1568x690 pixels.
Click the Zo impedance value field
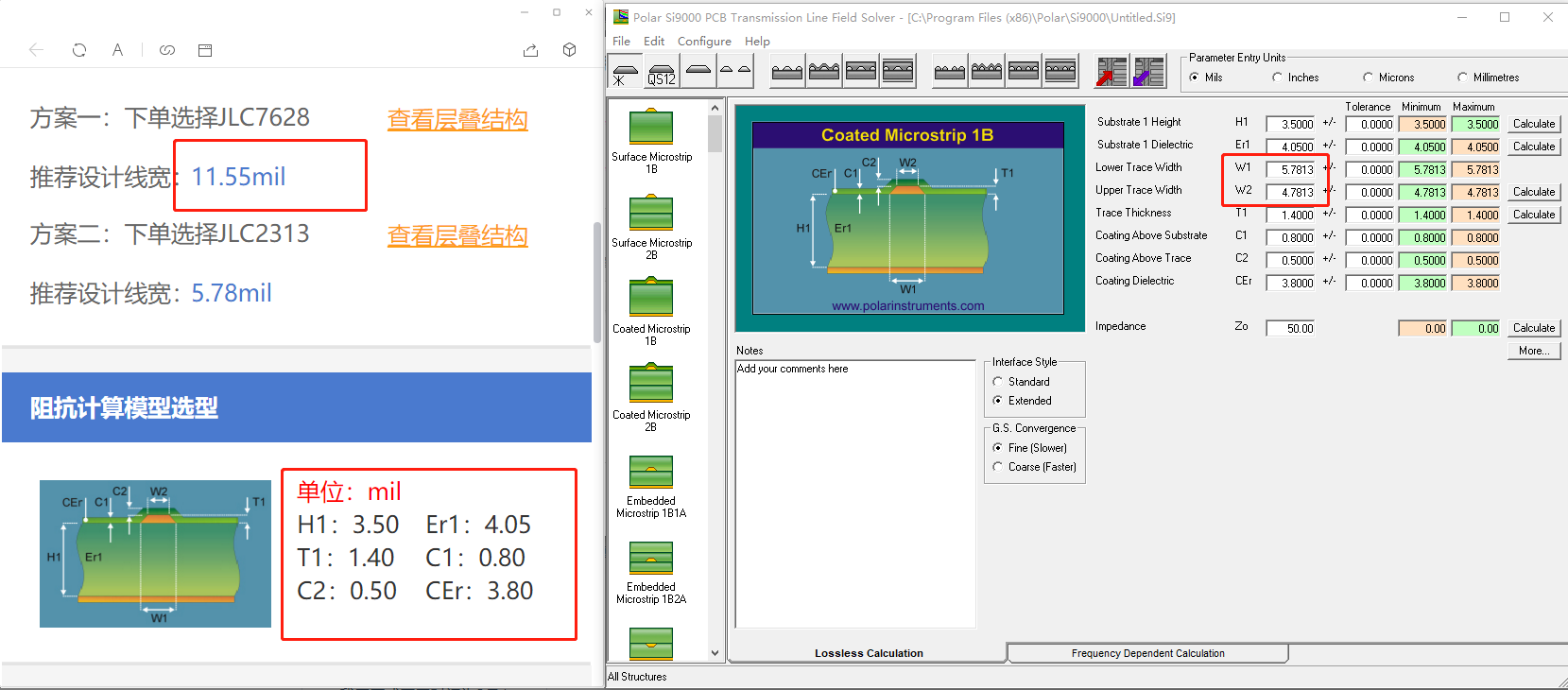(x=1290, y=328)
